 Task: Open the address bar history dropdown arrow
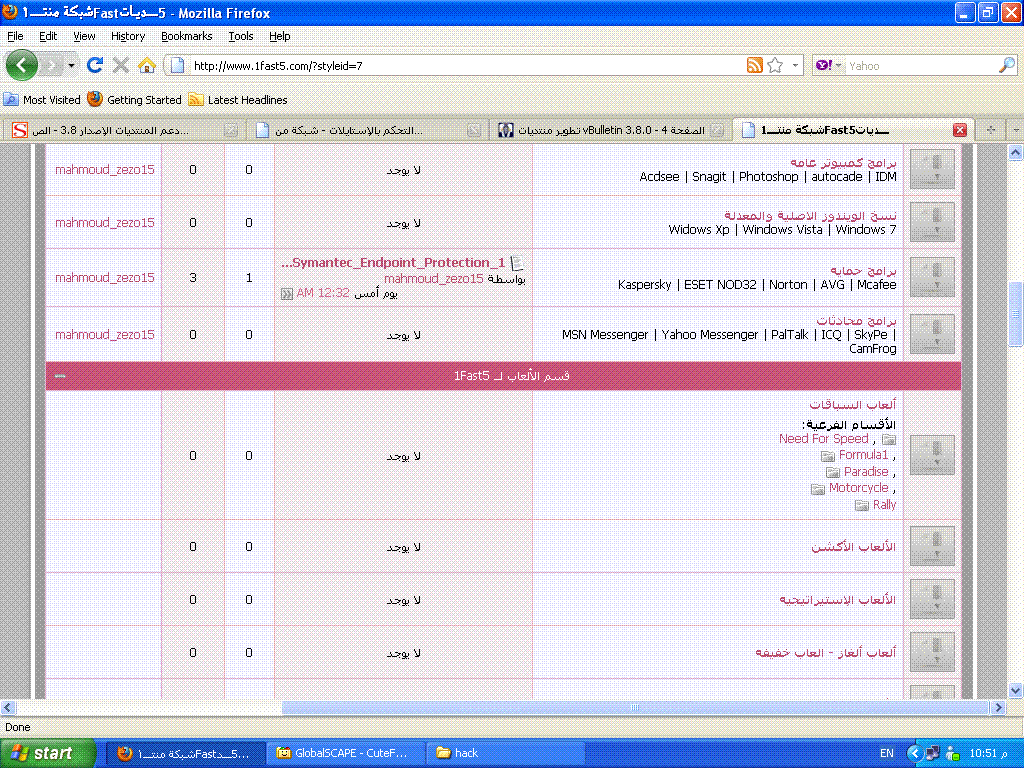(796, 65)
